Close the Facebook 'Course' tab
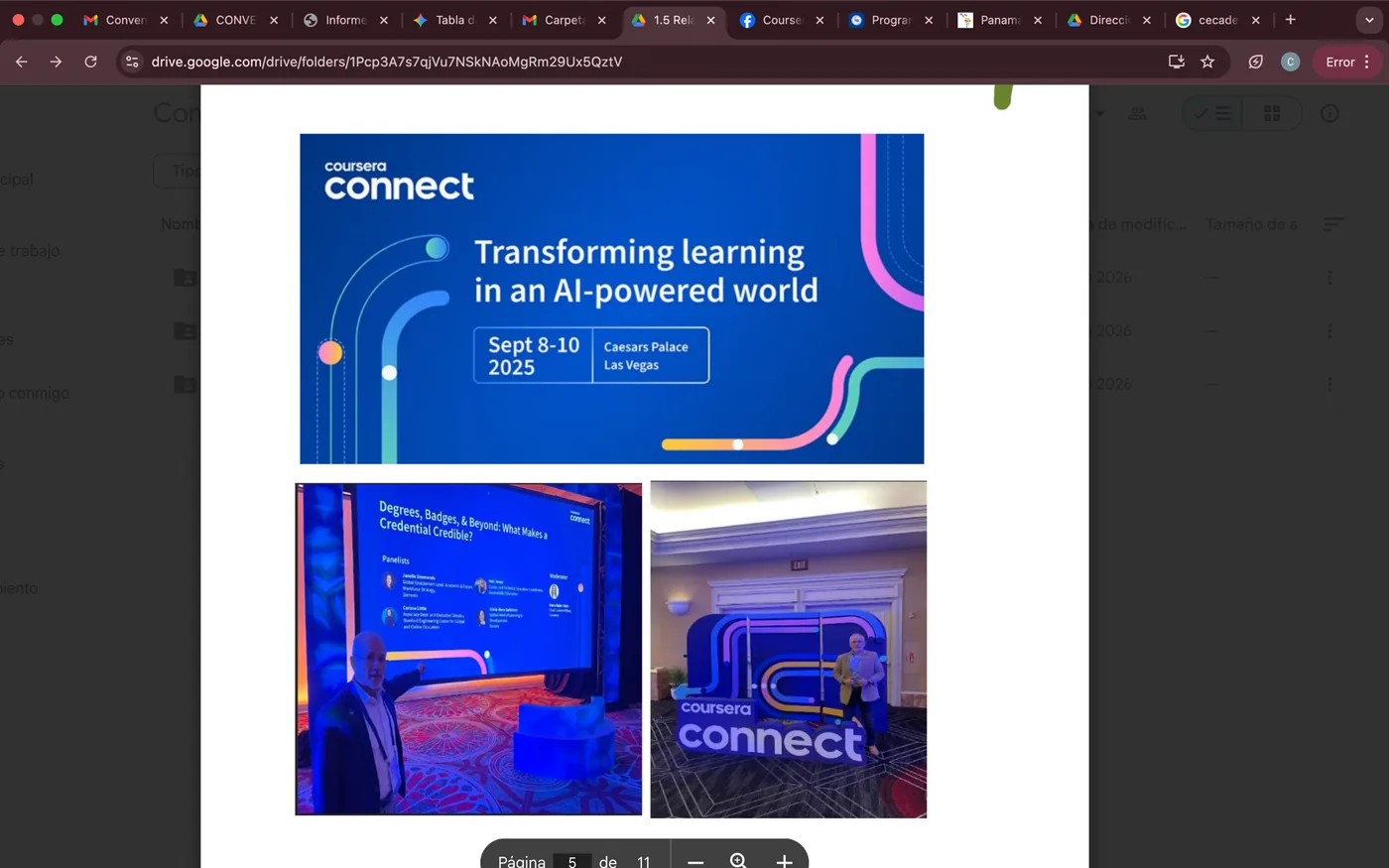The height and width of the screenshot is (868, 1389). tap(820, 20)
